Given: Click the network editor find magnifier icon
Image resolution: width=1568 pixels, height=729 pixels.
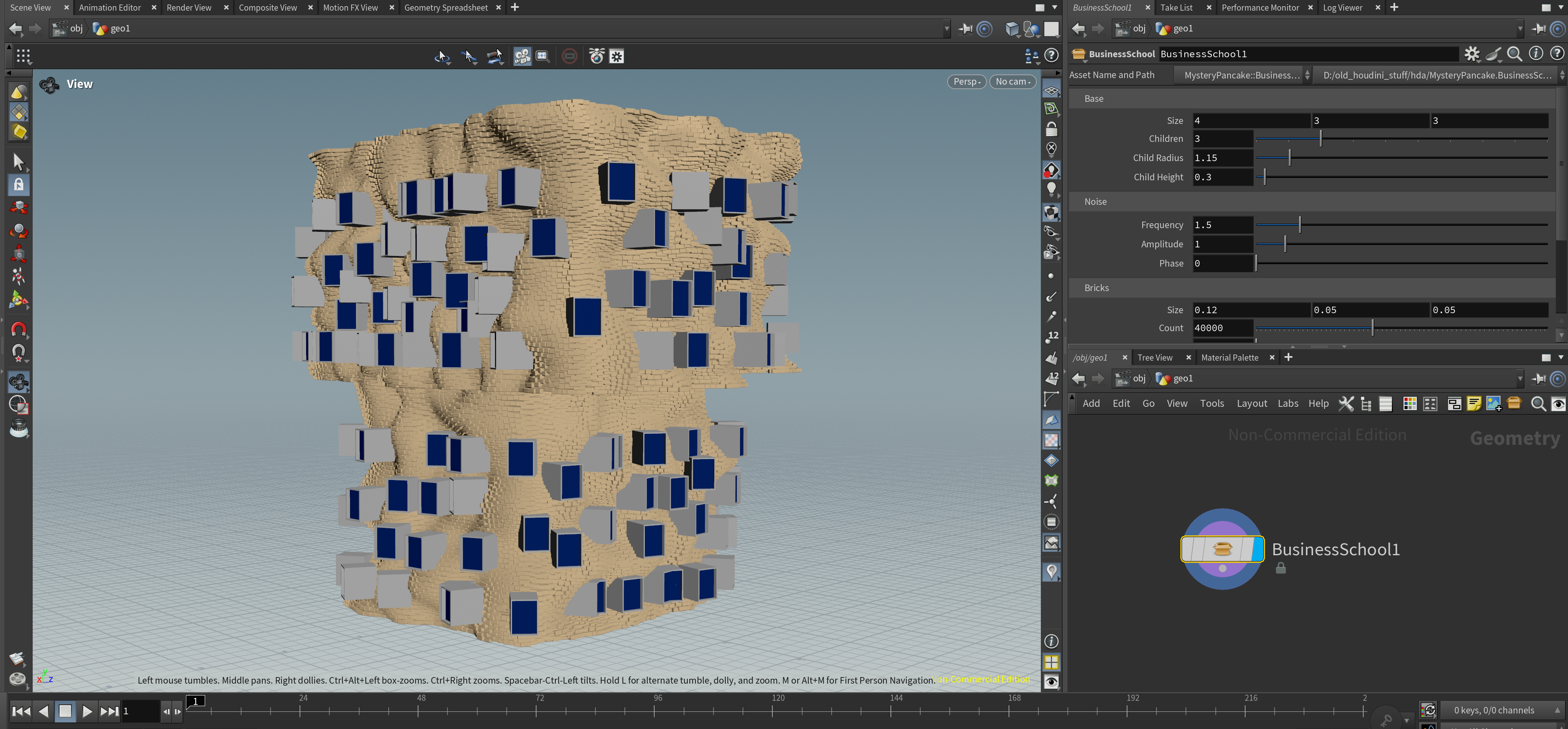Looking at the screenshot, I should tap(1538, 404).
